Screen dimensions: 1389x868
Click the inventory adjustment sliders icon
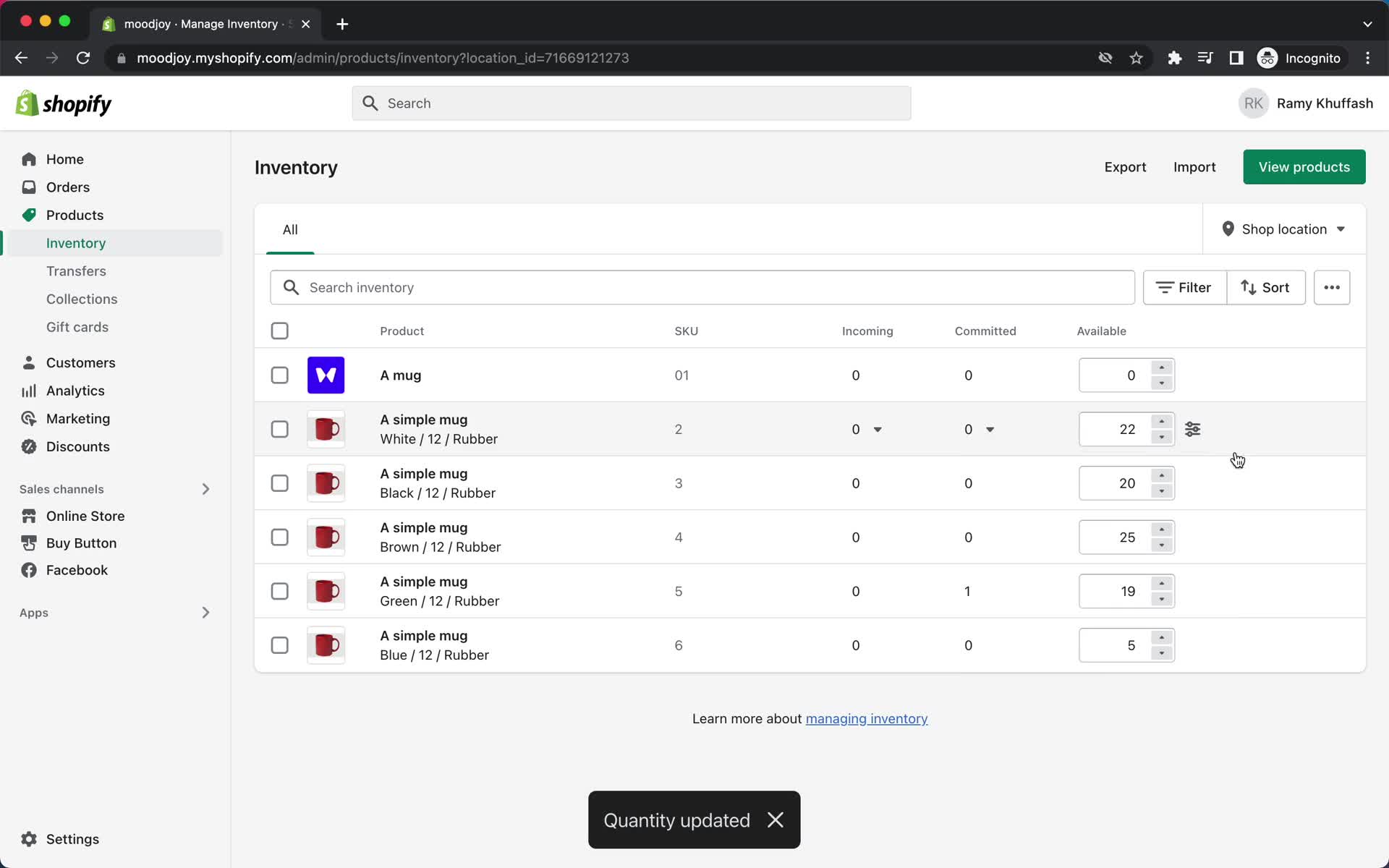(1192, 428)
